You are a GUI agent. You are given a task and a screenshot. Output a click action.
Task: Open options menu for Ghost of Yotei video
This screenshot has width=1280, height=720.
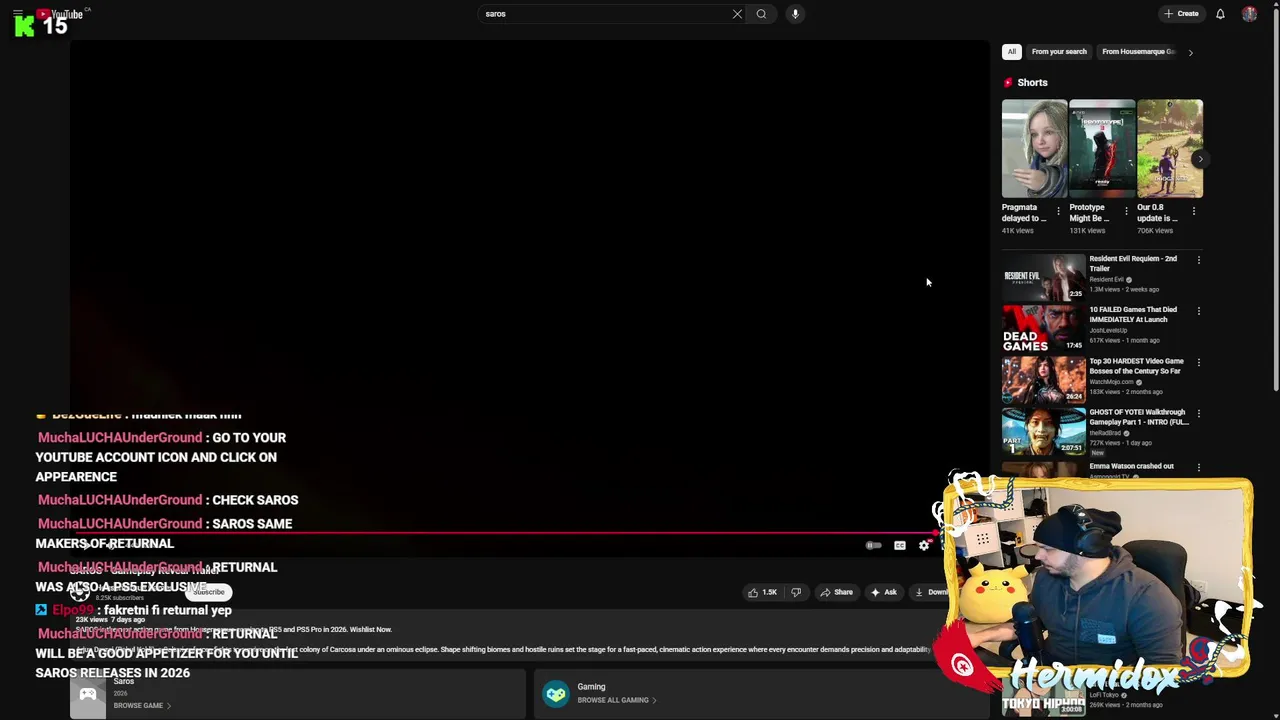[x=1198, y=413]
